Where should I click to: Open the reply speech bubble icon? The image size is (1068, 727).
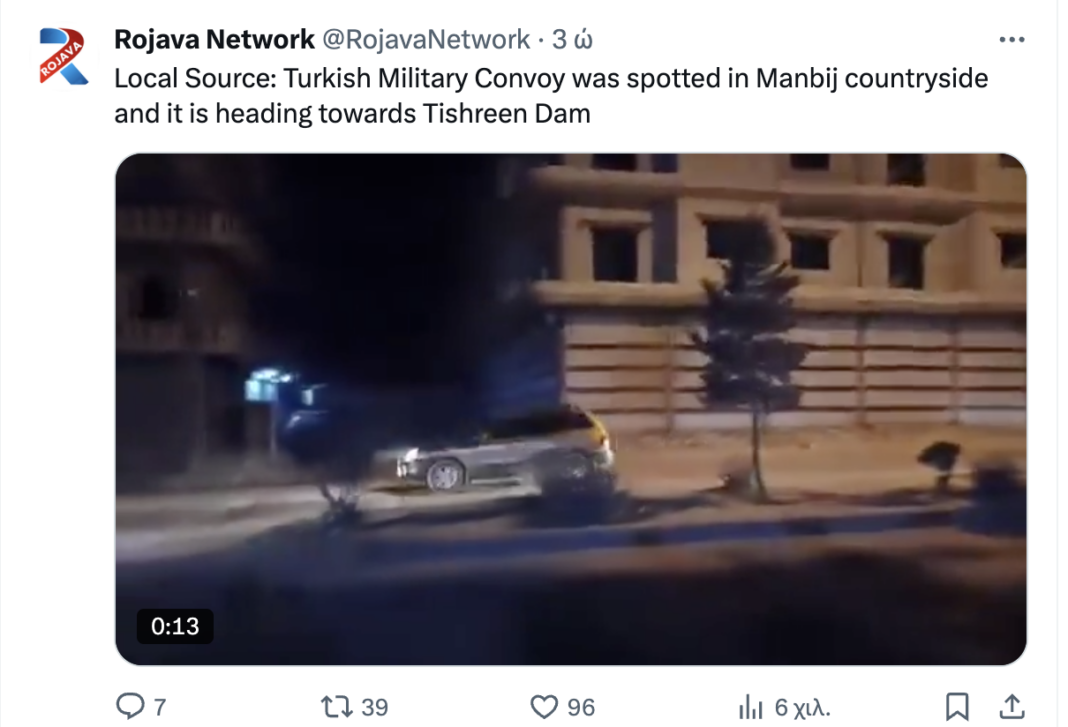point(130,707)
